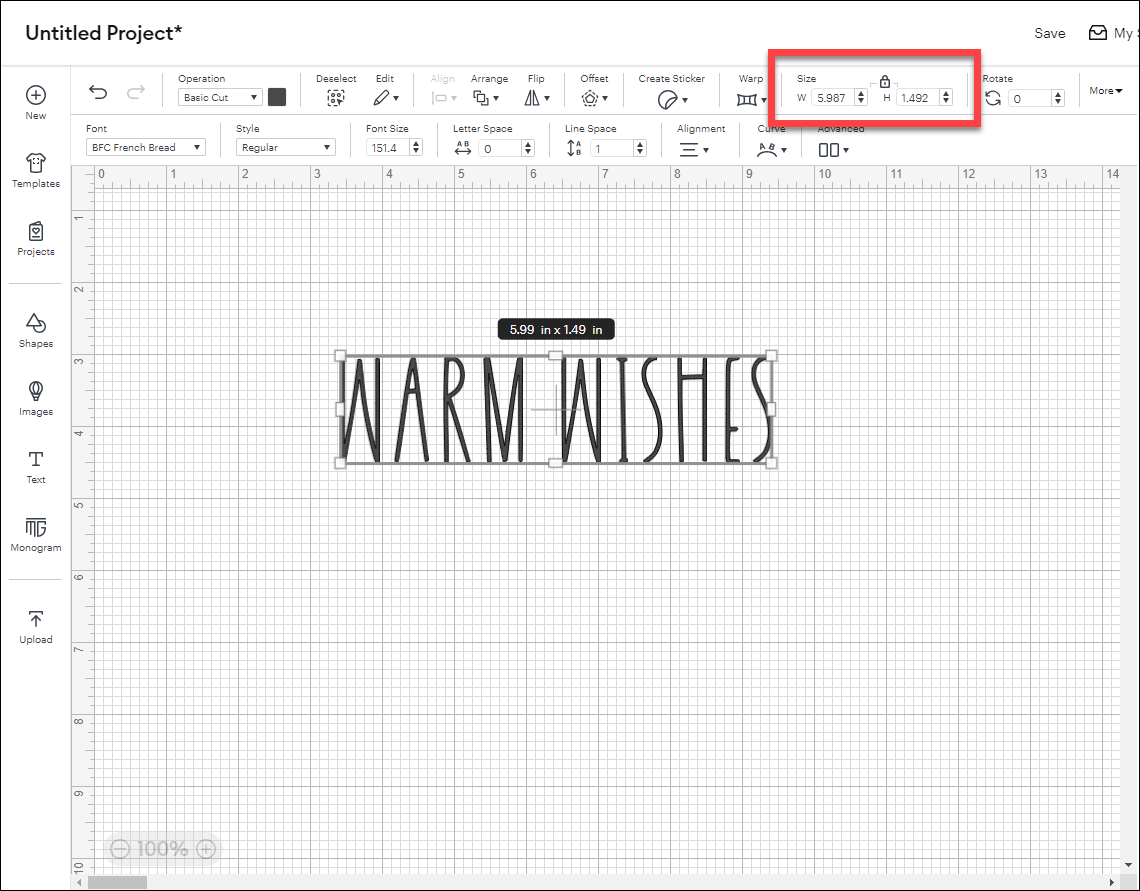This screenshot has width=1140, height=891.
Task: Click the Text tool
Action: [x=35, y=464]
